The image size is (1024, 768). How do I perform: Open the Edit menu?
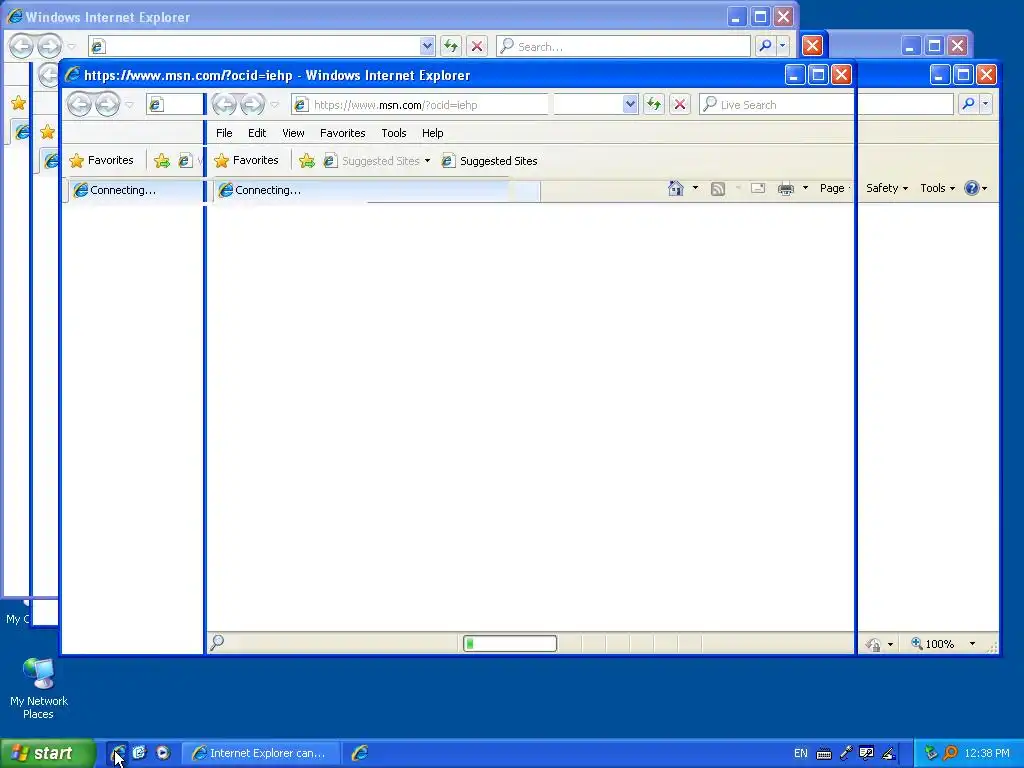257,133
